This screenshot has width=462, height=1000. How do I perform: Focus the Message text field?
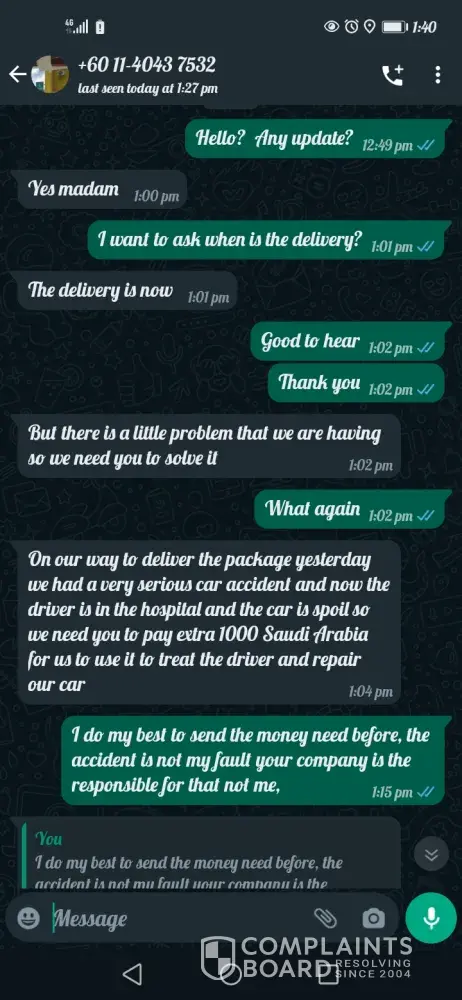click(x=179, y=919)
